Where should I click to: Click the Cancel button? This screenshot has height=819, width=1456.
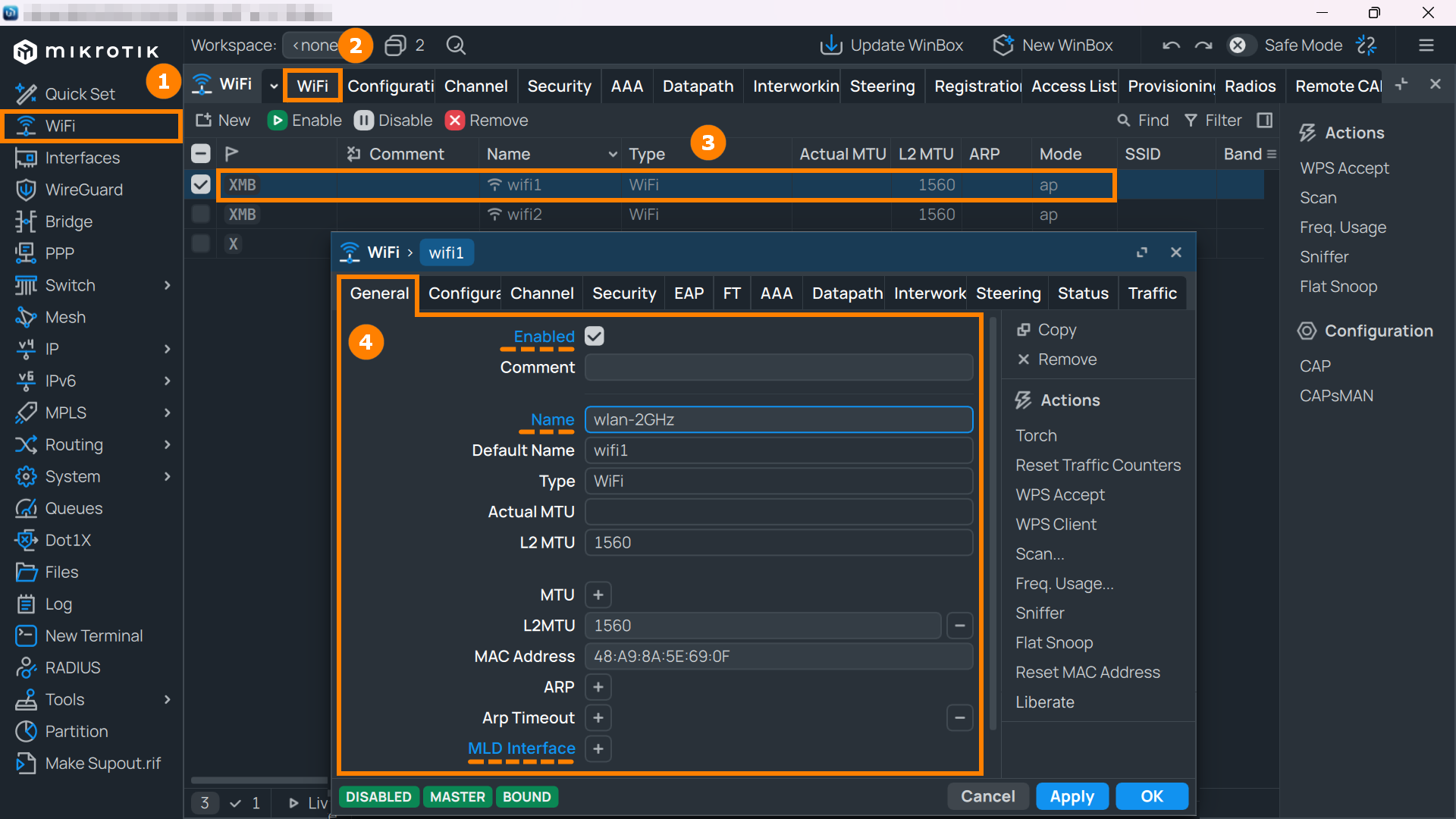pos(987,796)
